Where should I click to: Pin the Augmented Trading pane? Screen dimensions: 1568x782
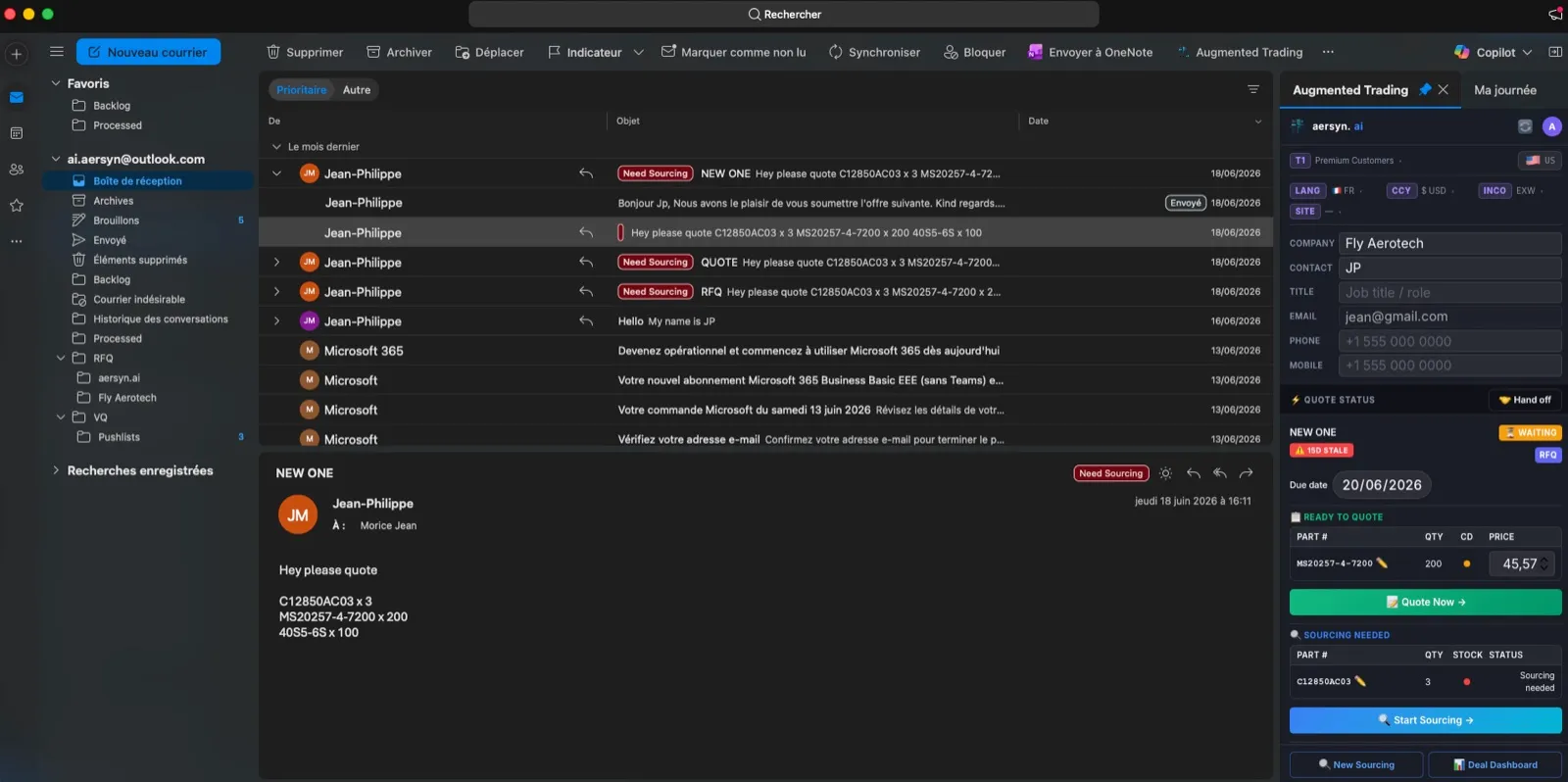coord(1425,89)
